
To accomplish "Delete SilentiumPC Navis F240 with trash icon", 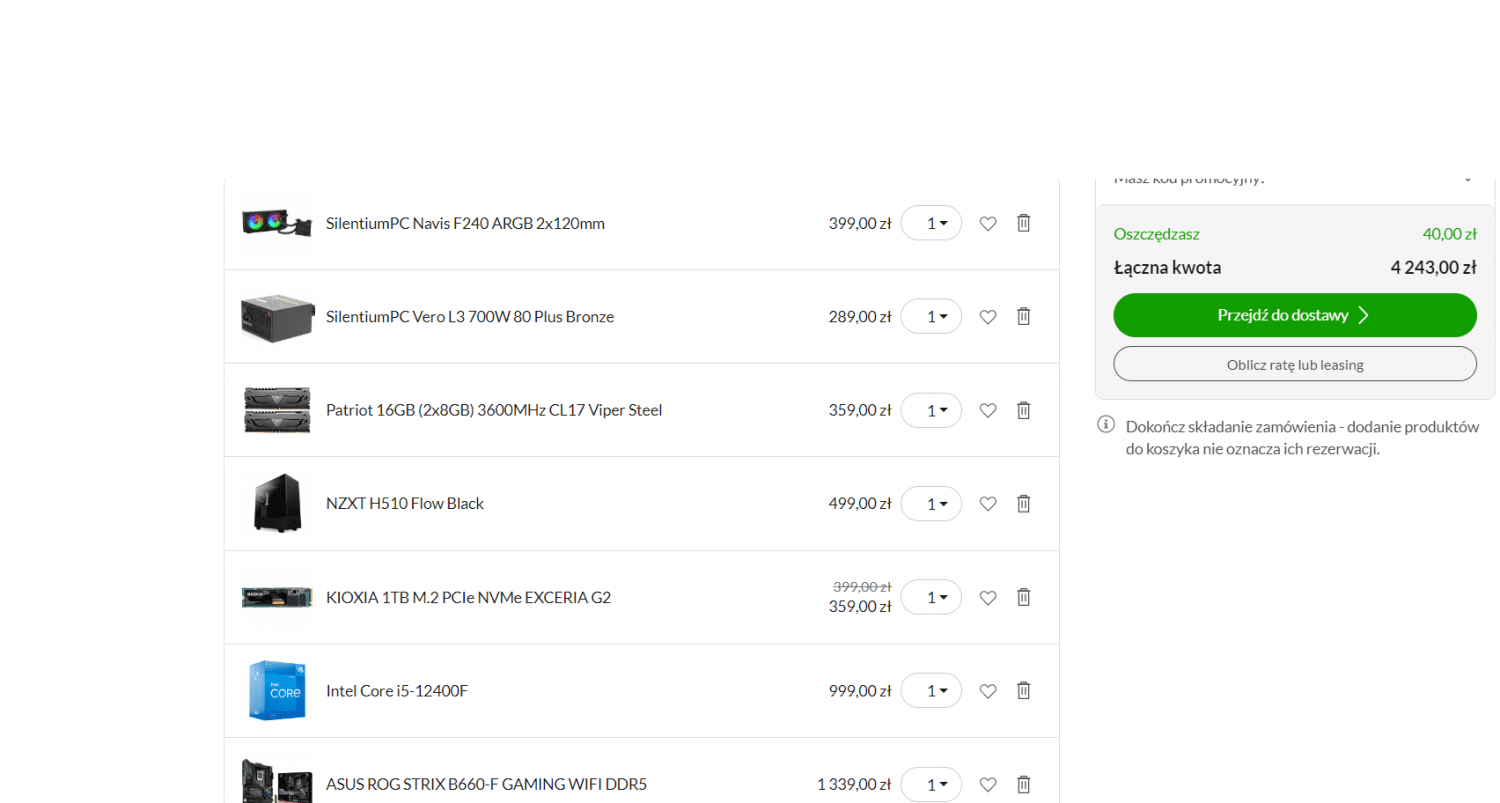I will pyautogui.click(x=1023, y=223).
